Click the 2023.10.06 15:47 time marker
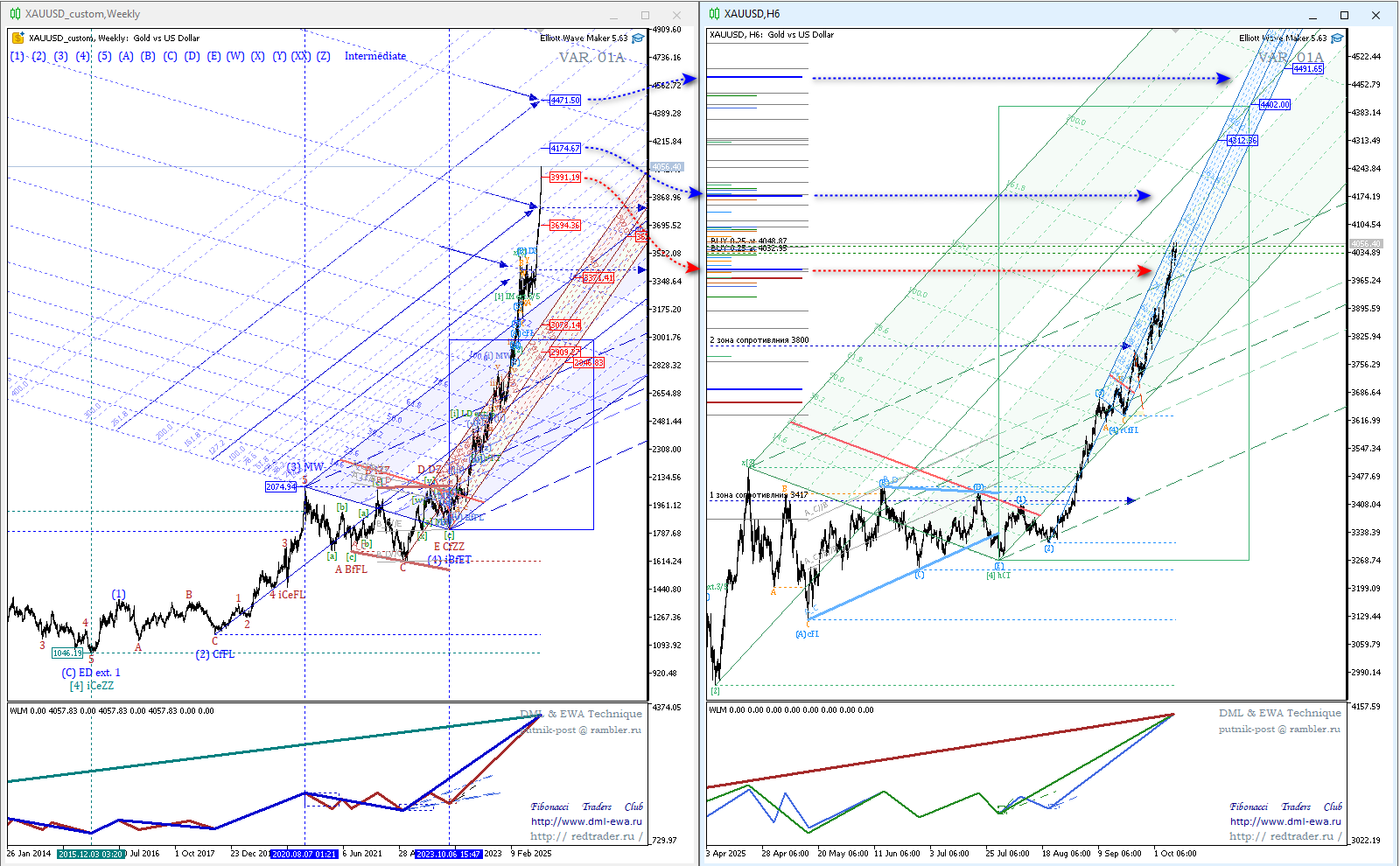Screen dimensions: 1400x866 click(x=448, y=854)
